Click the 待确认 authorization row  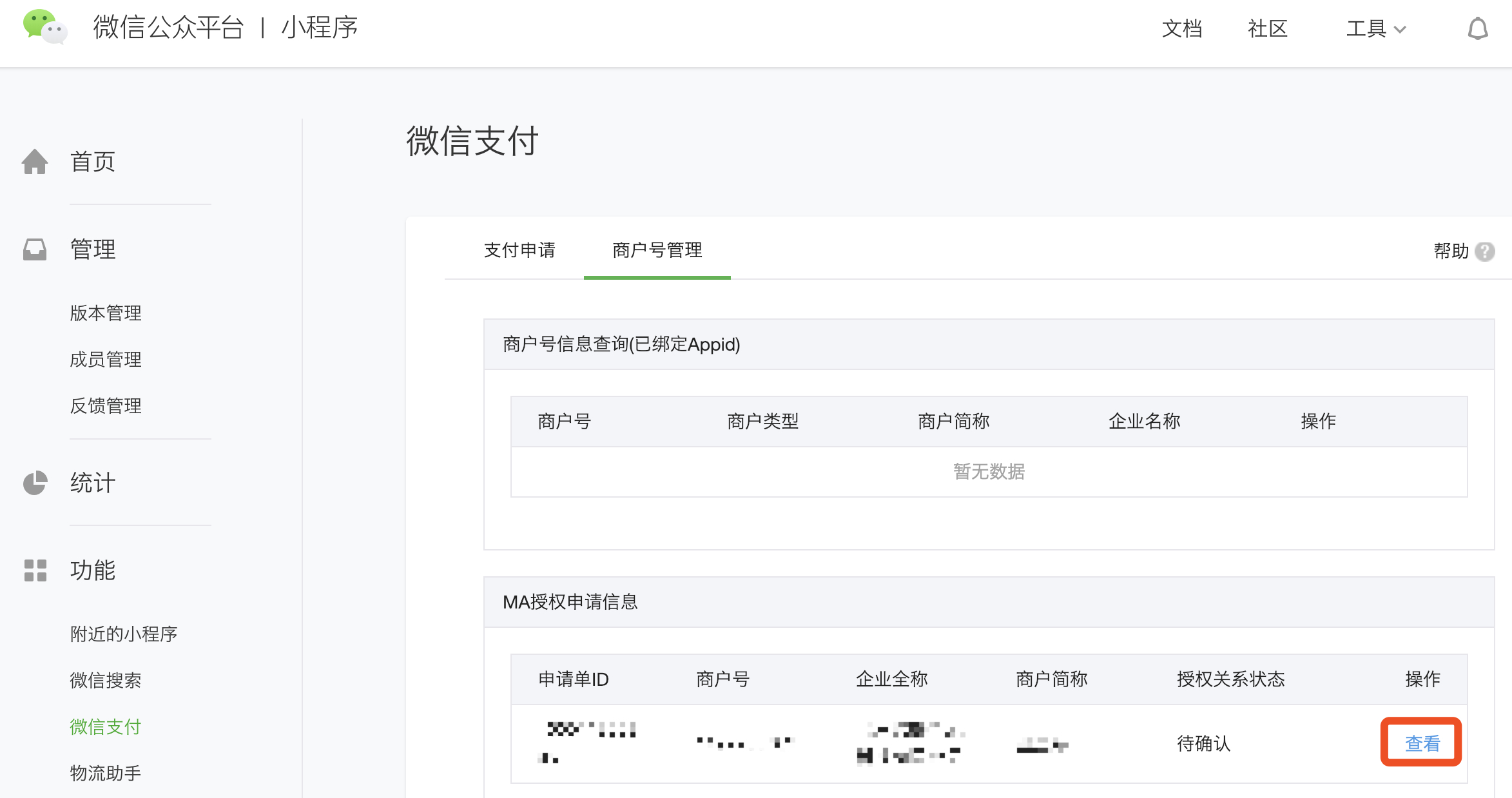pyautogui.click(x=1203, y=743)
